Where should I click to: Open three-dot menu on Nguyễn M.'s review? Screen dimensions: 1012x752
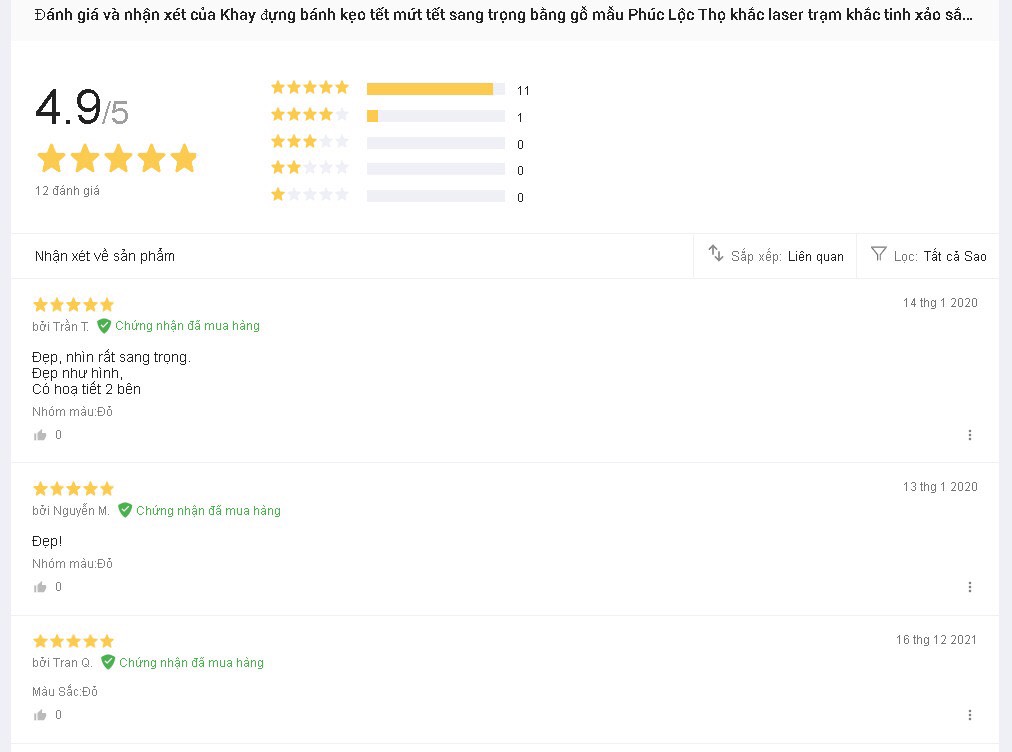[x=969, y=587]
